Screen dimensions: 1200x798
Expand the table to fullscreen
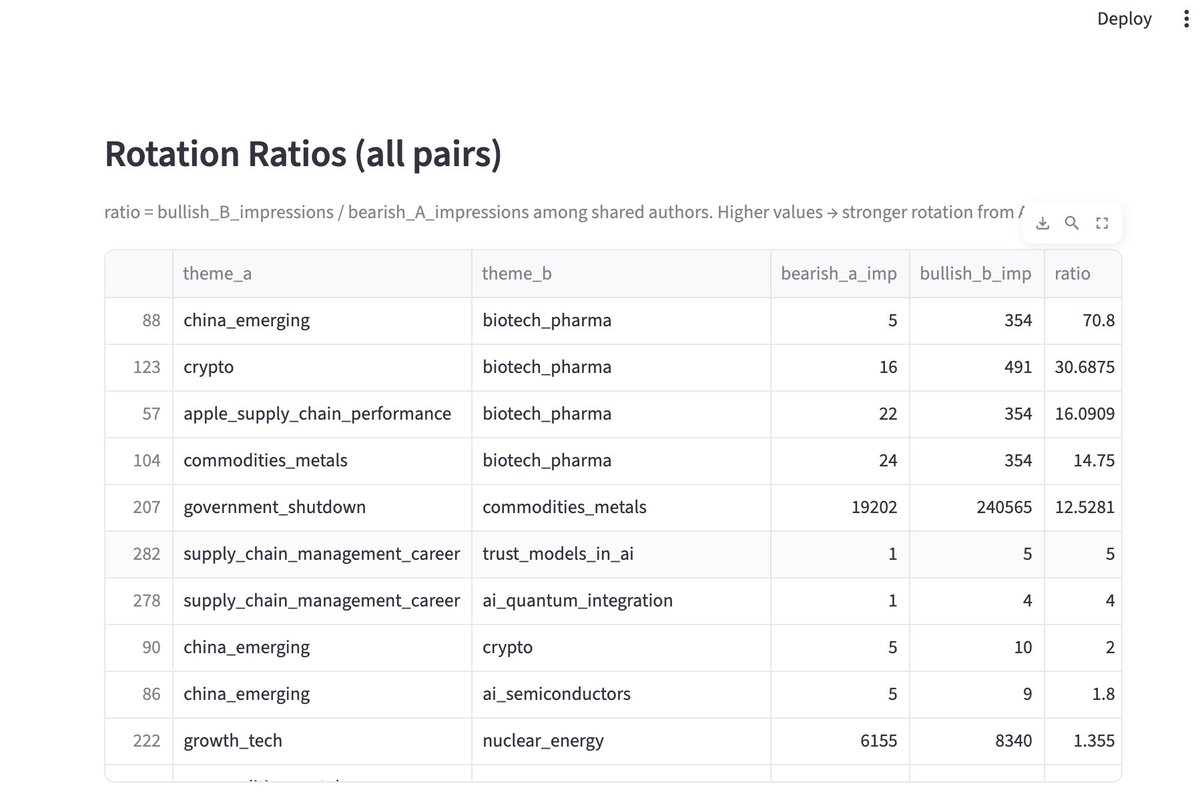(1103, 223)
